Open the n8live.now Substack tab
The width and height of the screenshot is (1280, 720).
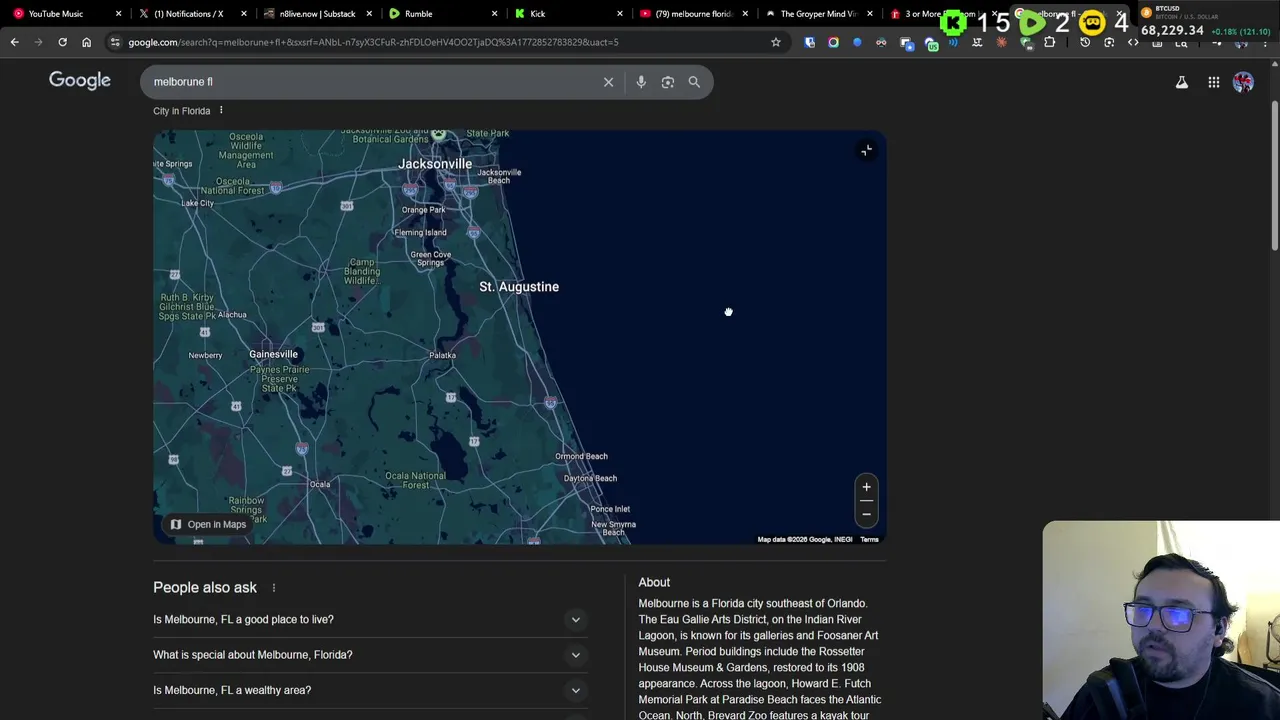pos(316,14)
